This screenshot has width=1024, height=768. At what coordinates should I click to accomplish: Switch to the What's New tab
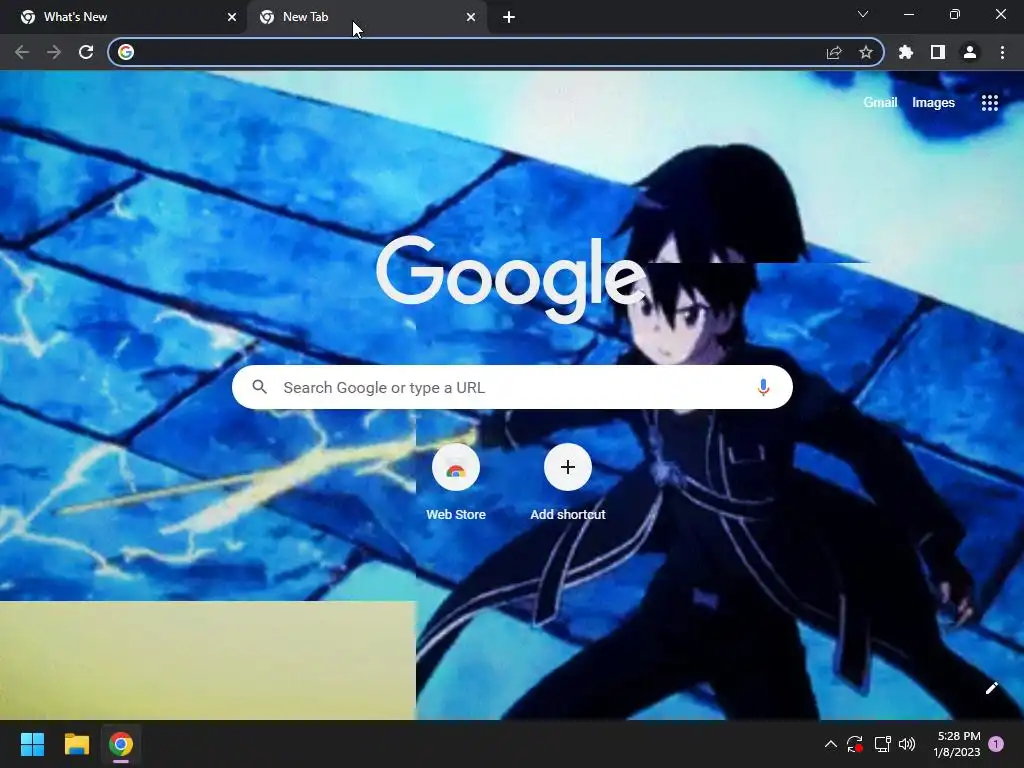pos(124,17)
